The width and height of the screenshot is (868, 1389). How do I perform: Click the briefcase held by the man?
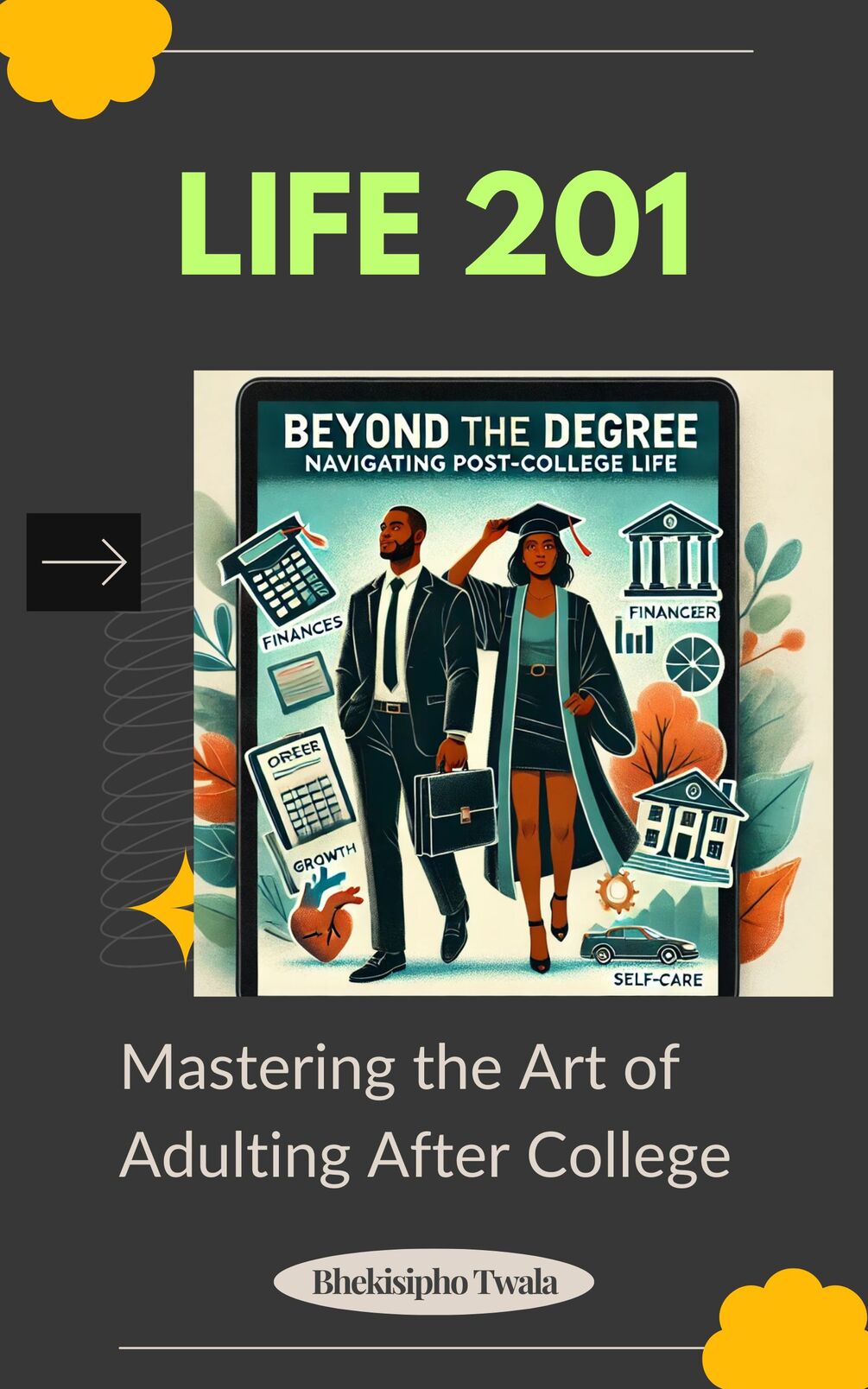coord(452,812)
